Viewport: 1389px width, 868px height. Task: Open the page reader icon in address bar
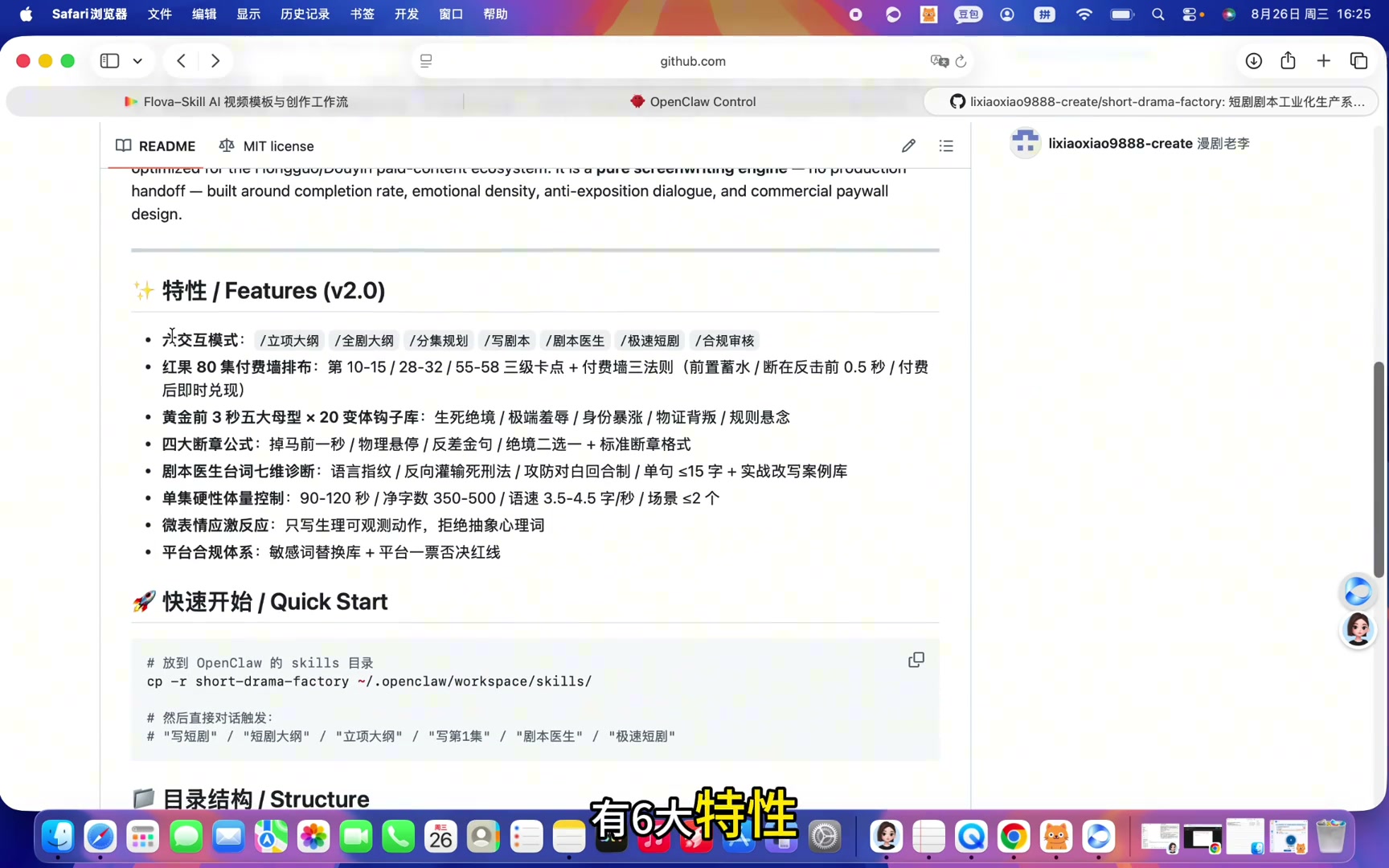tap(426, 61)
